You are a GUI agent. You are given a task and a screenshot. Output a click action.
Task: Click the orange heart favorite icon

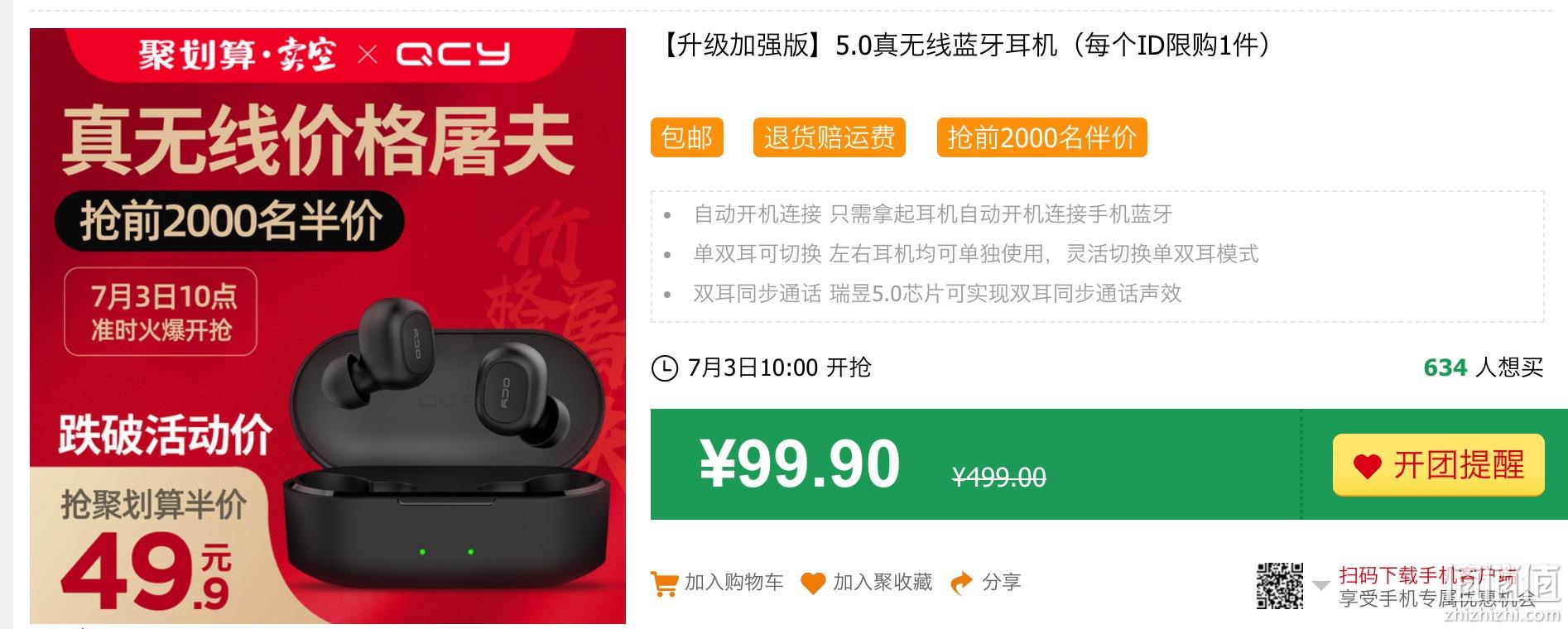pyautogui.click(x=813, y=583)
